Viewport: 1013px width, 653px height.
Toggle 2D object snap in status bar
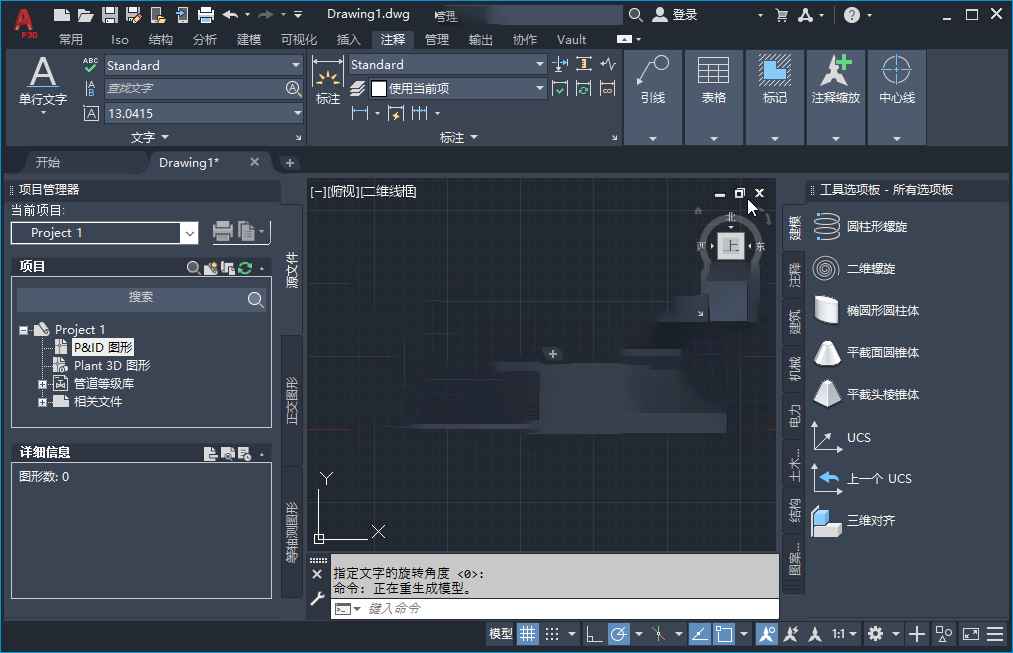pyautogui.click(x=724, y=634)
